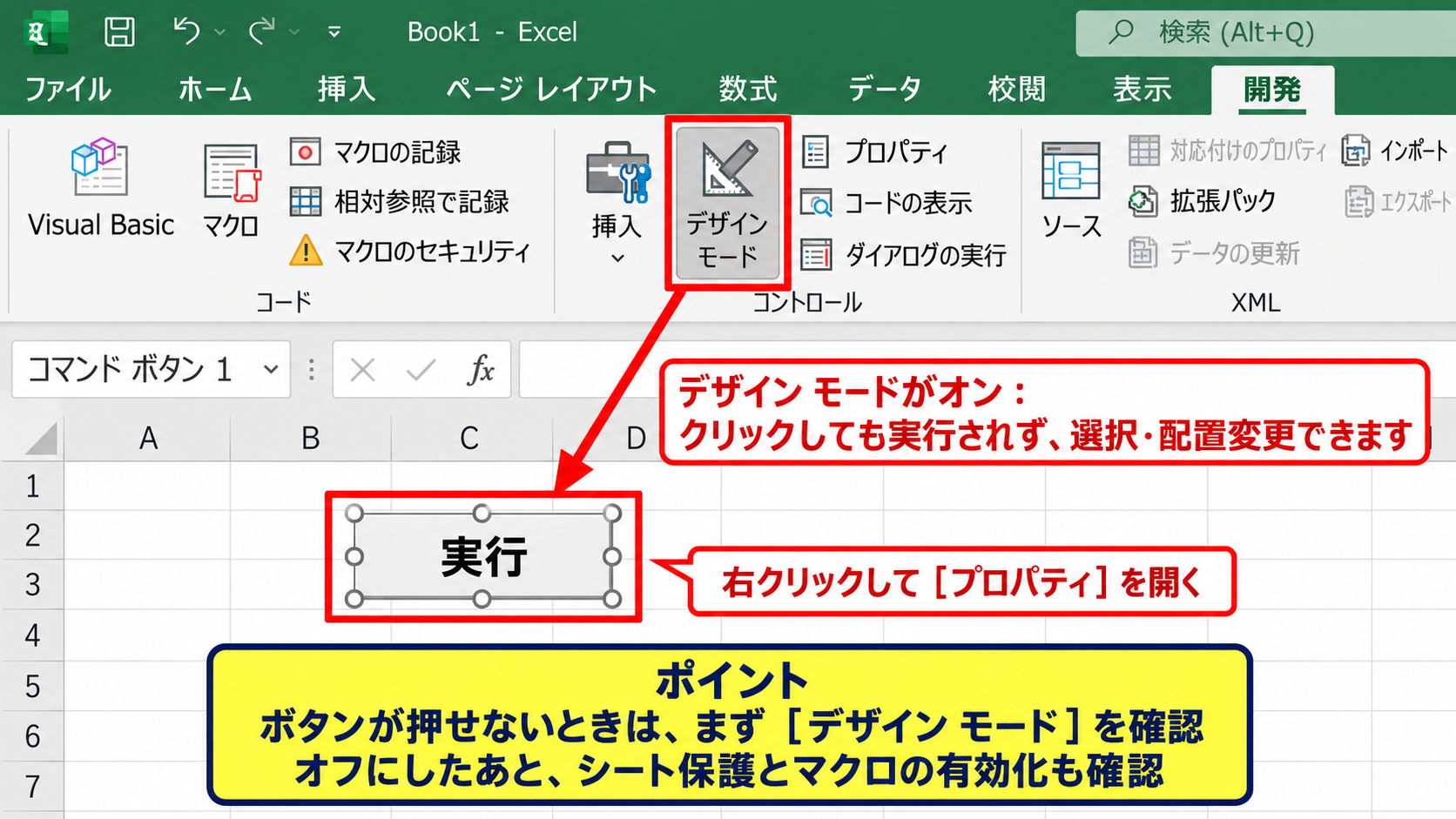The width and height of the screenshot is (1456, 819).
Task: Select column A header
Action: coord(148,438)
